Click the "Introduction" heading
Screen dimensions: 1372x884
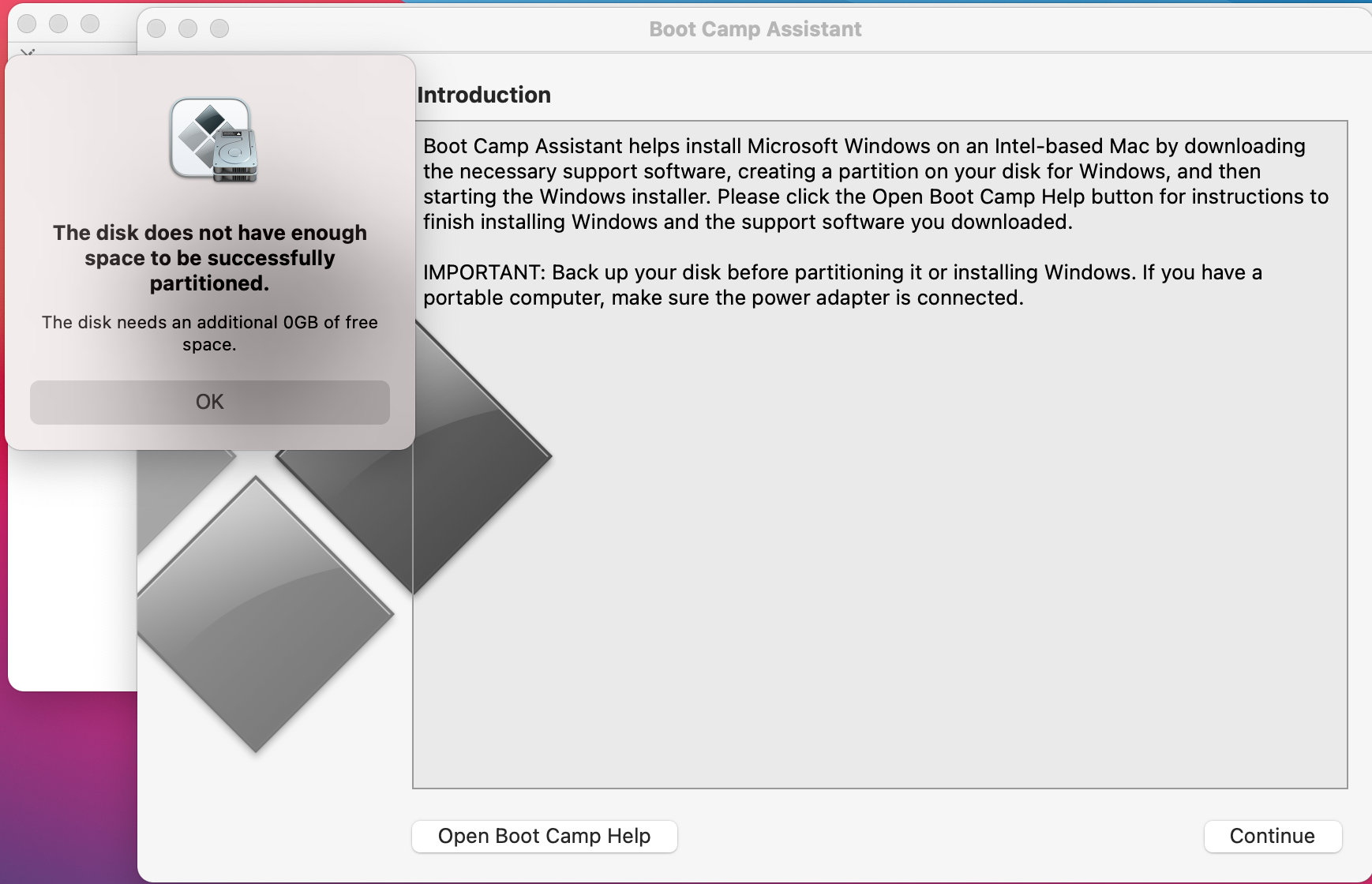(484, 95)
